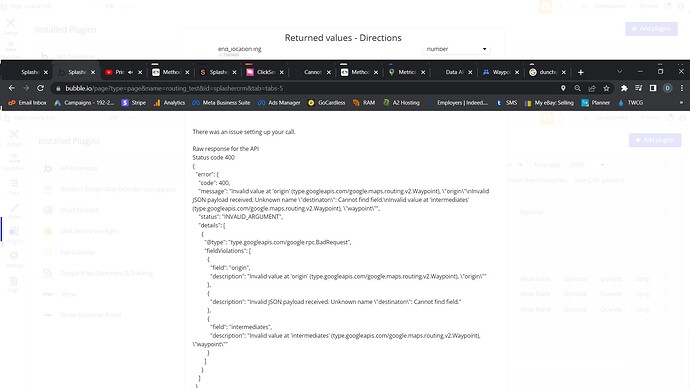Close the Cannot tab
This screenshot has height=388, width=690.
coord(329,72)
